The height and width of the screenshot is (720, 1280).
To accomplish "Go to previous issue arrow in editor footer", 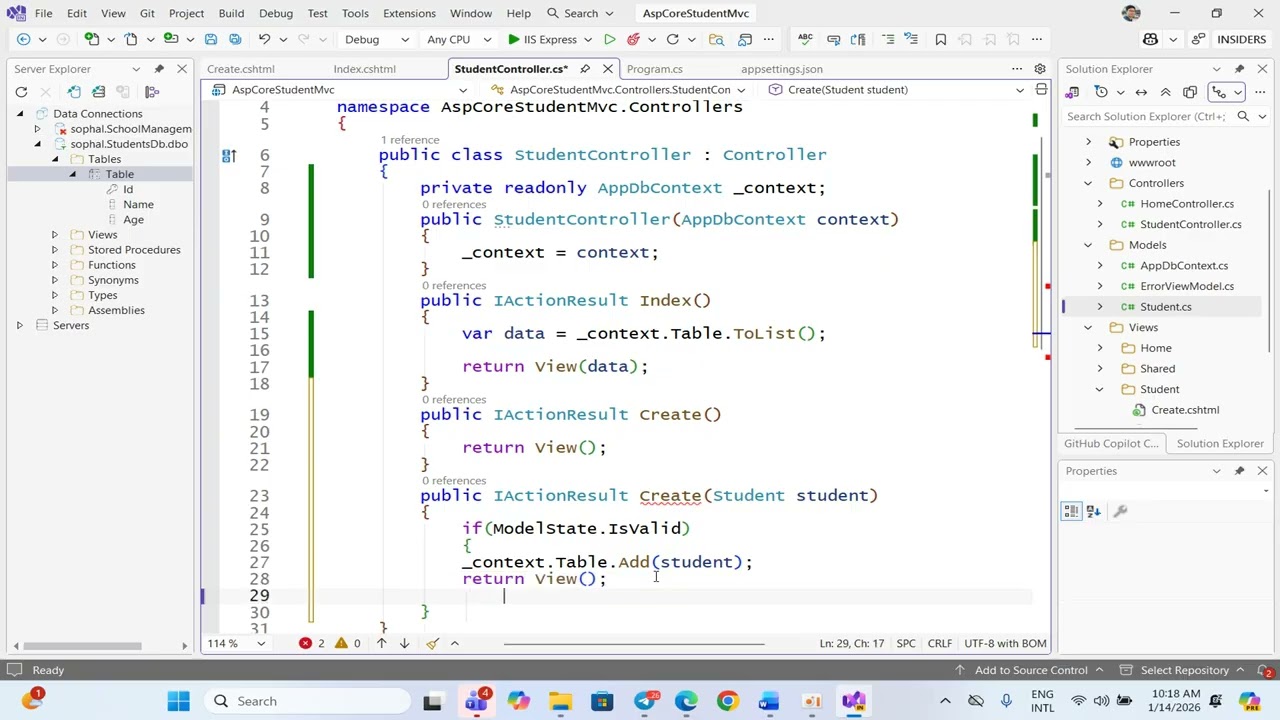I will pyautogui.click(x=381, y=643).
